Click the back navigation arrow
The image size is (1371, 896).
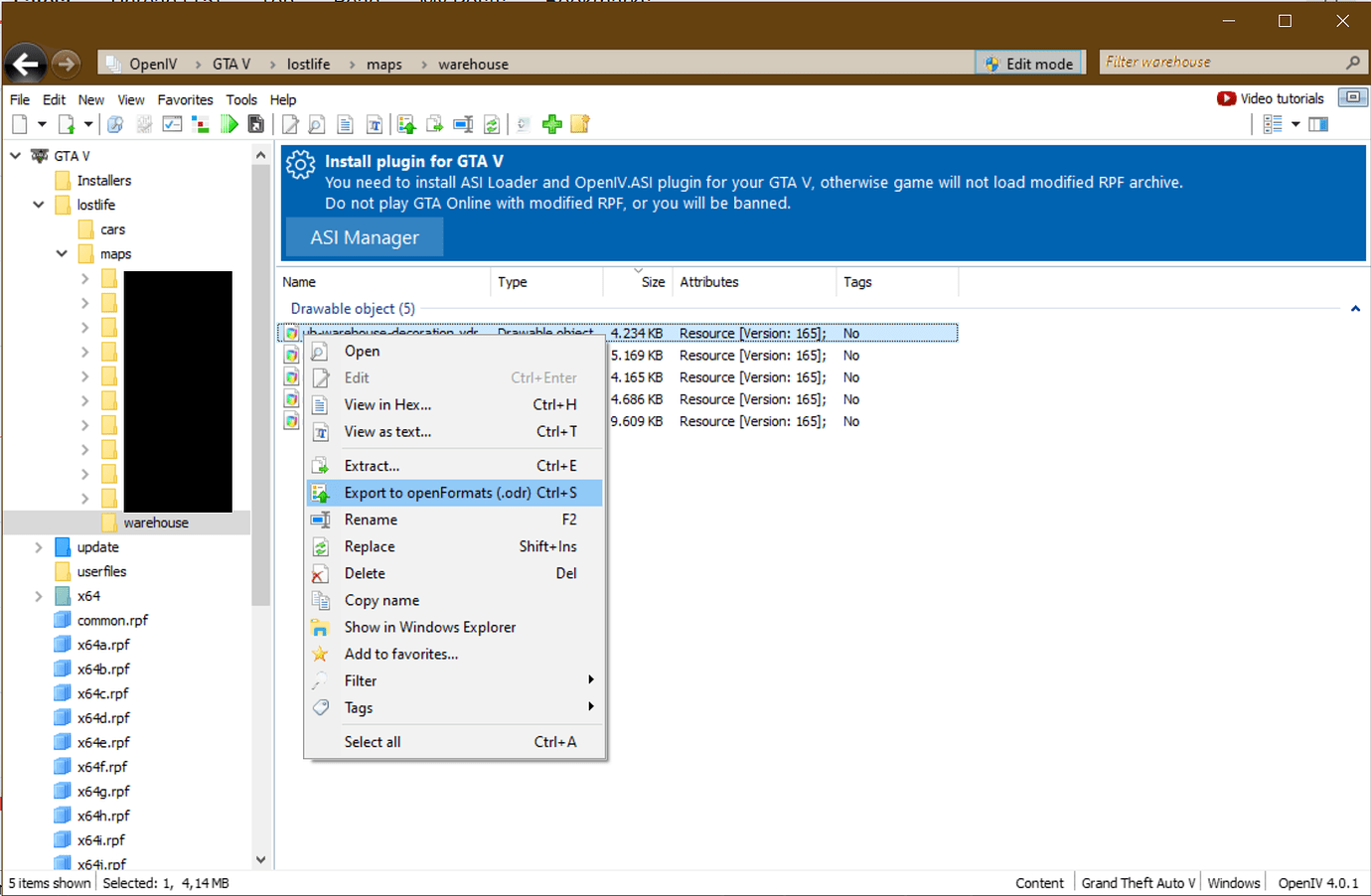pyautogui.click(x=26, y=65)
